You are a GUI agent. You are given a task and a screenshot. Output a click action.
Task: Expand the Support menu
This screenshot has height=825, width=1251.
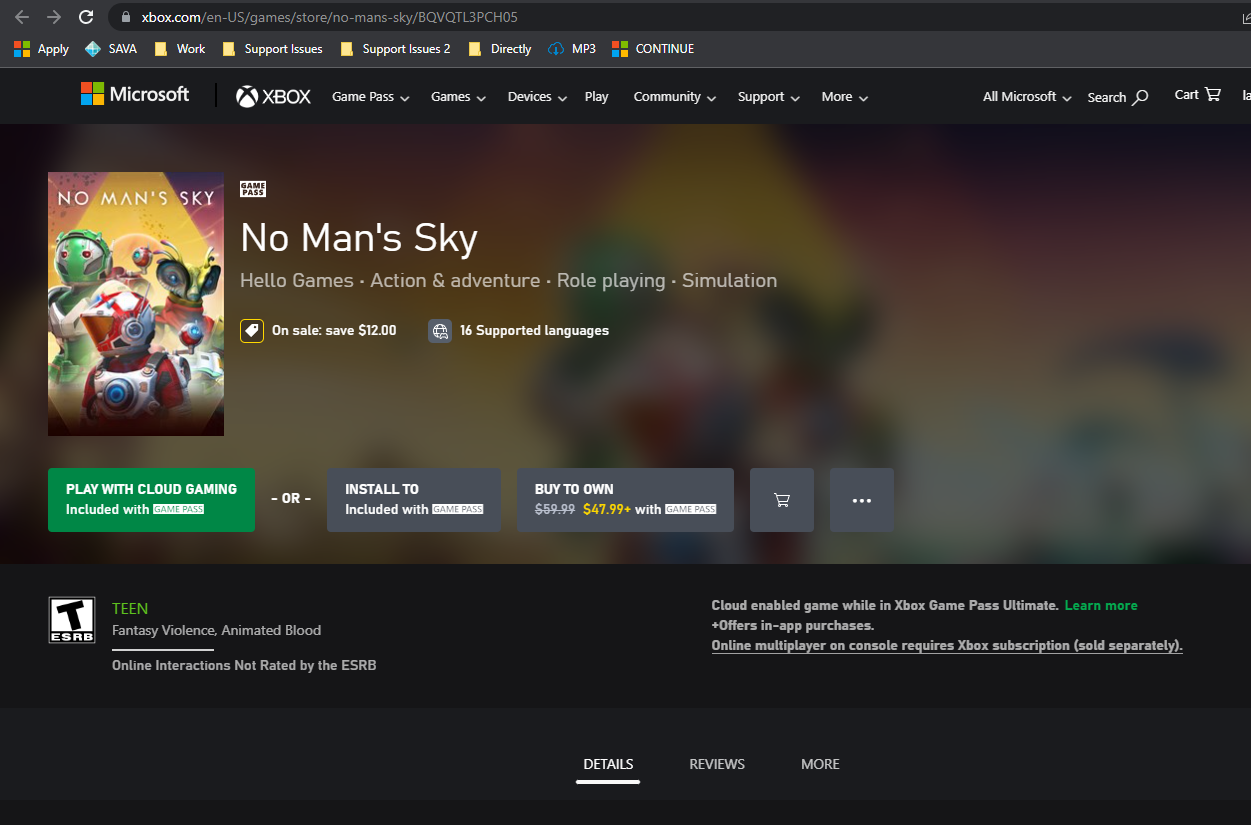point(769,97)
